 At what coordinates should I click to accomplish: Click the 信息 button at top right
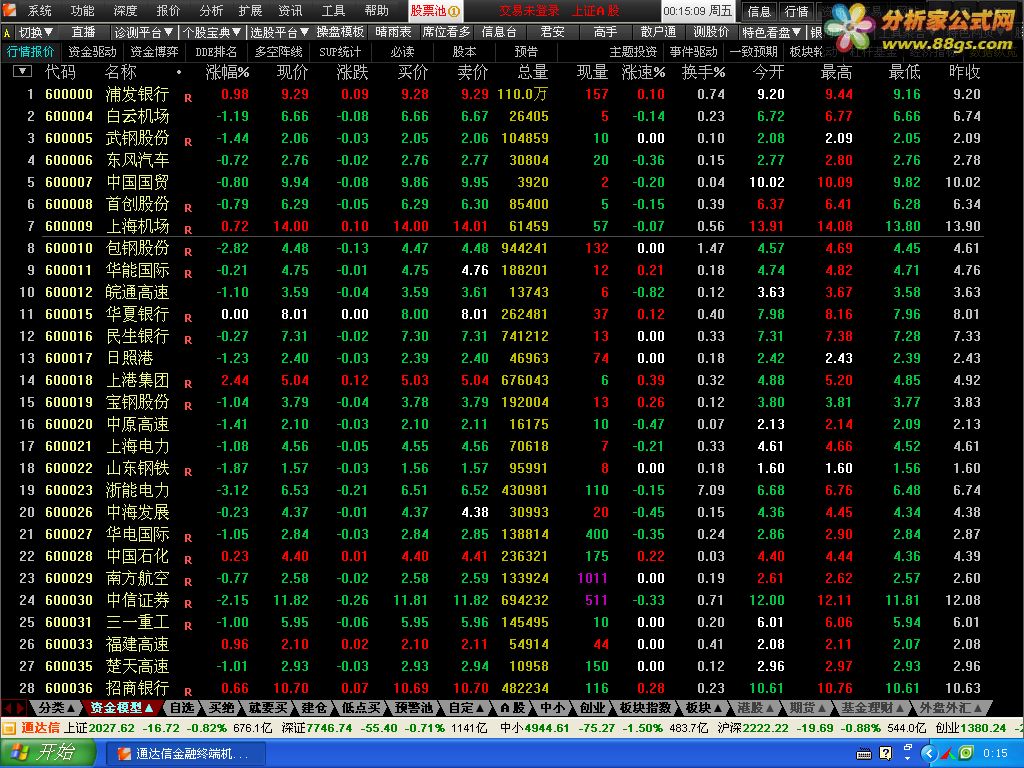point(759,11)
